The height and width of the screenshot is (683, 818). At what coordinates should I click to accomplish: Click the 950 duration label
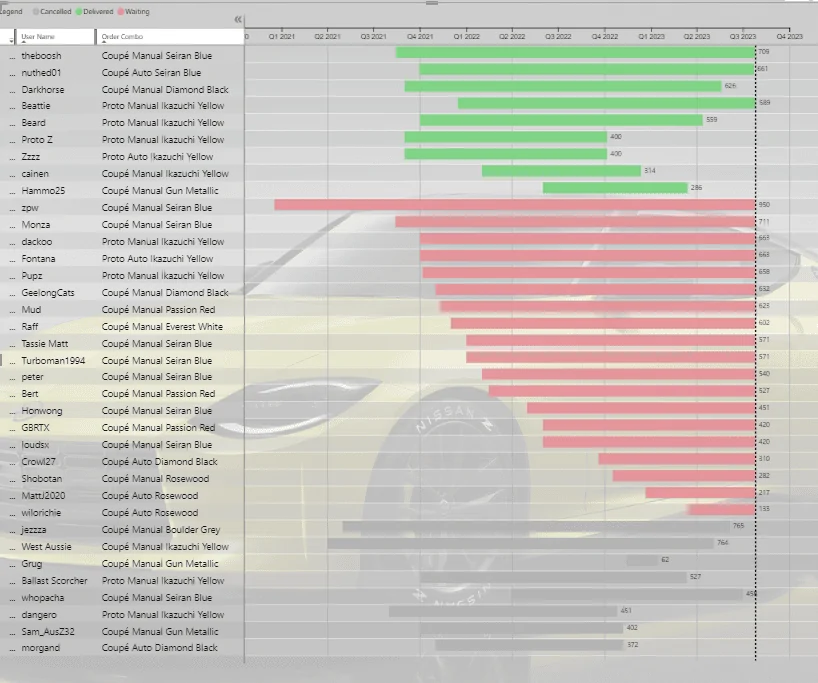click(x=764, y=205)
